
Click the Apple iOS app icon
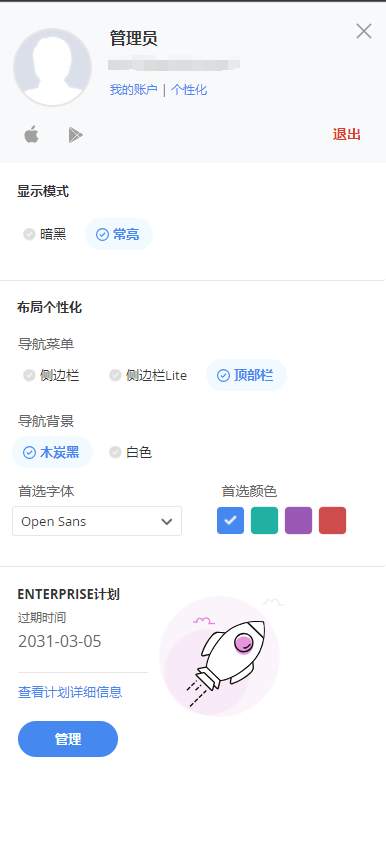point(32,134)
